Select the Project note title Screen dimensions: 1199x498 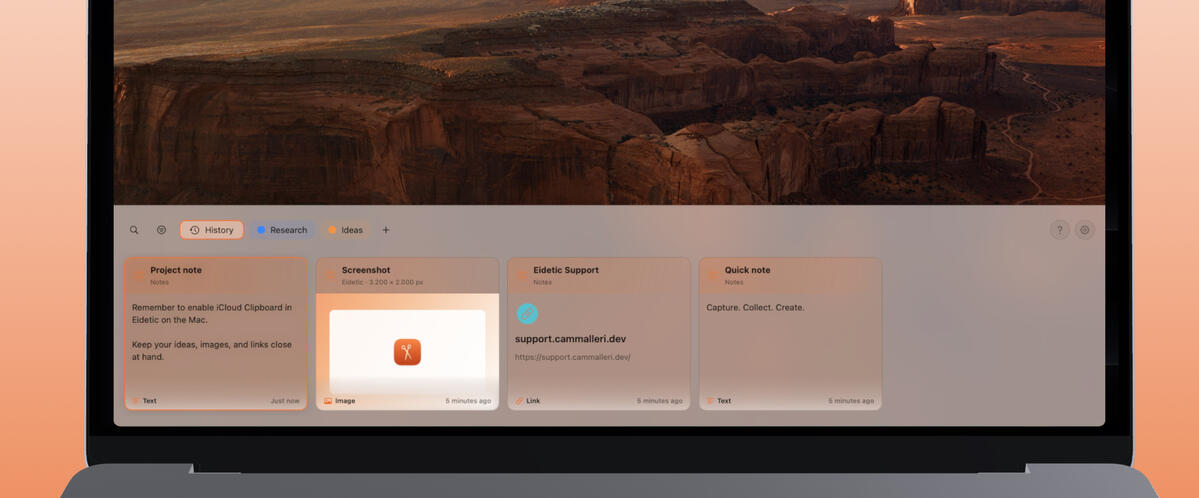point(176,270)
